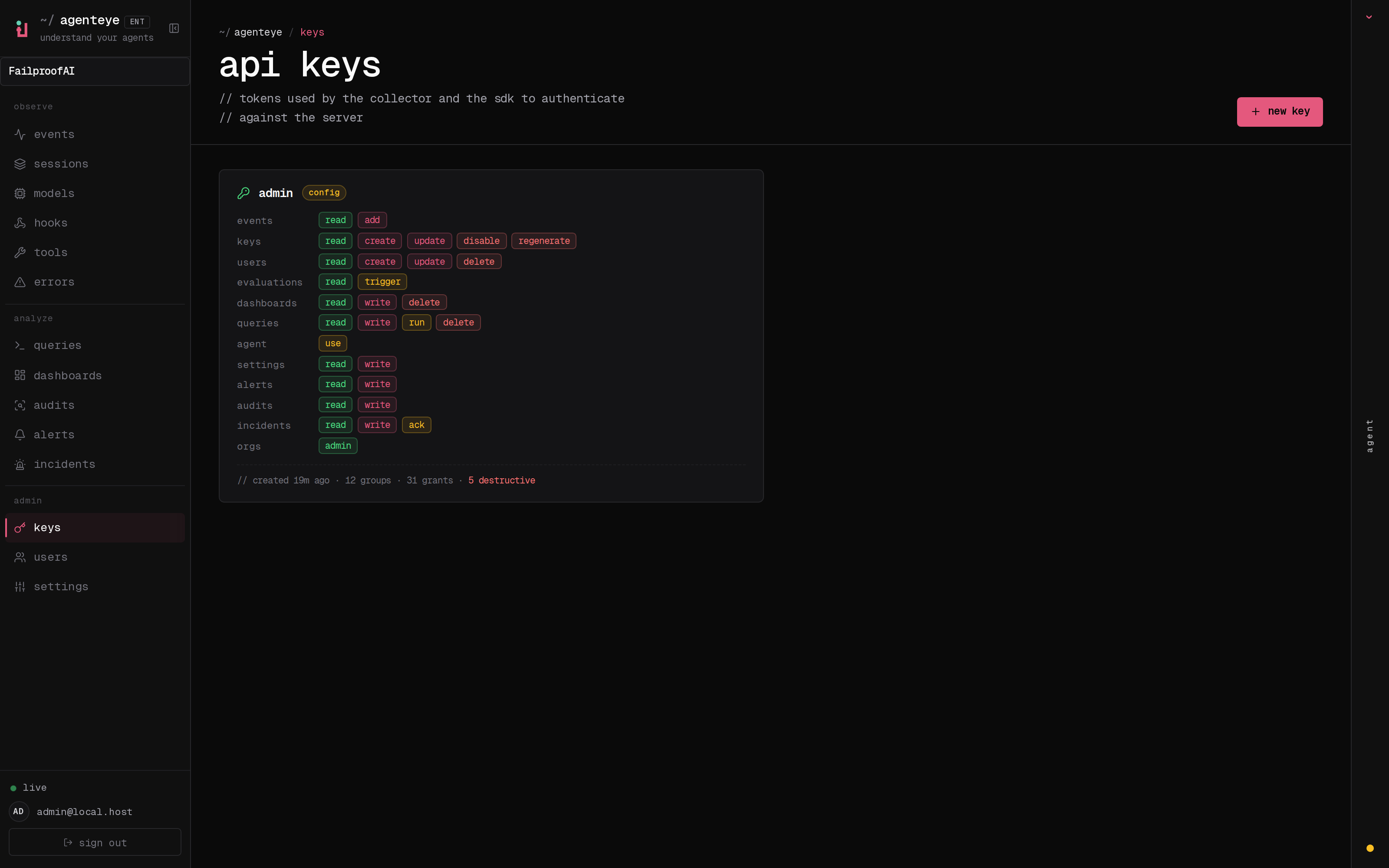Click the errors warning triangle icon
Image resolution: width=1389 pixels, height=868 pixels.
pyautogui.click(x=20, y=282)
